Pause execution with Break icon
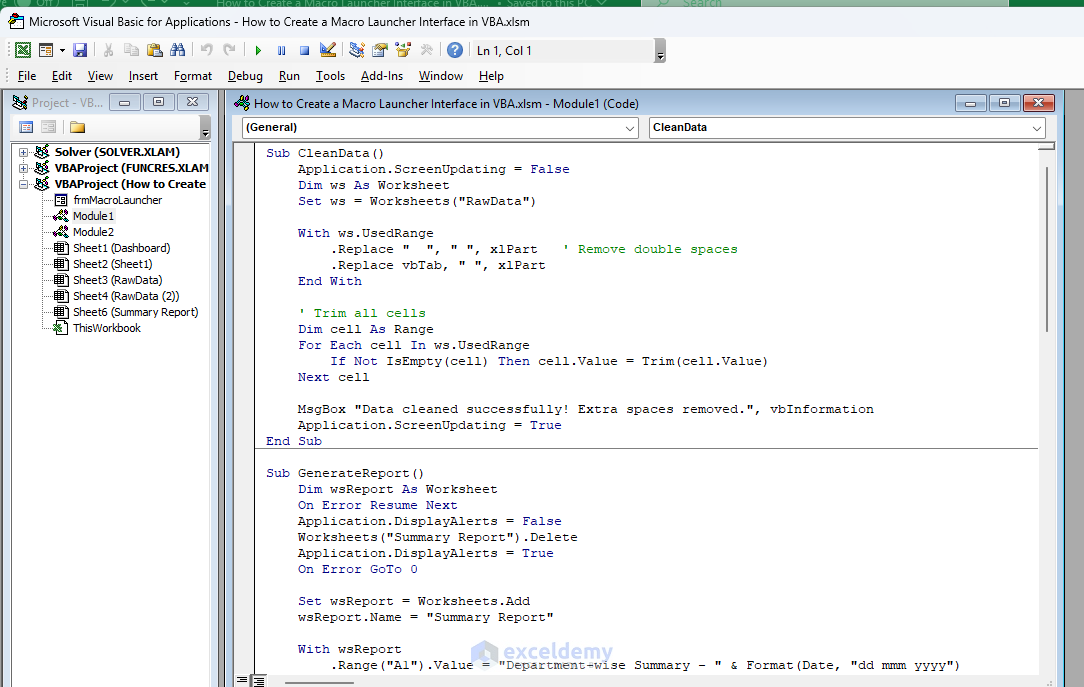 tap(281, 50)
